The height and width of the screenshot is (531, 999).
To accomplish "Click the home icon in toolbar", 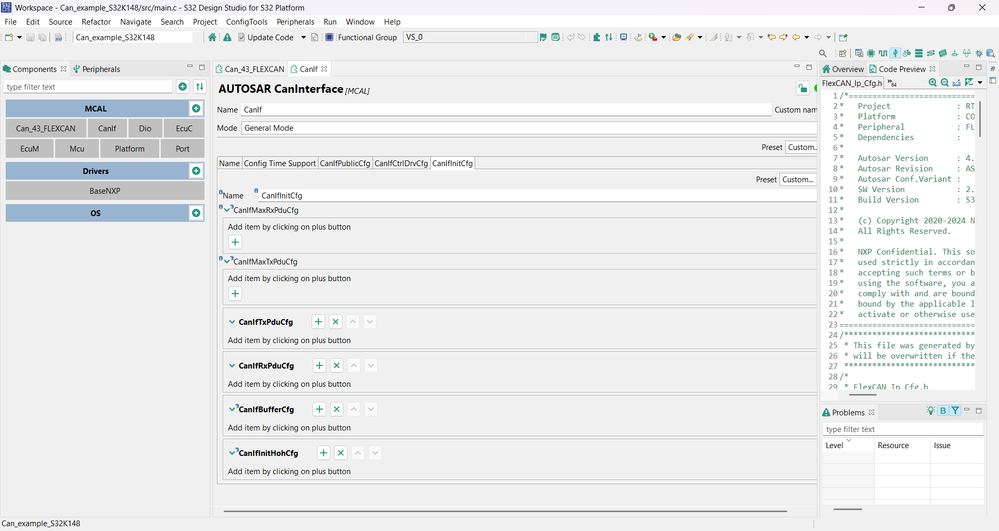I will click(x=212, y=37).
